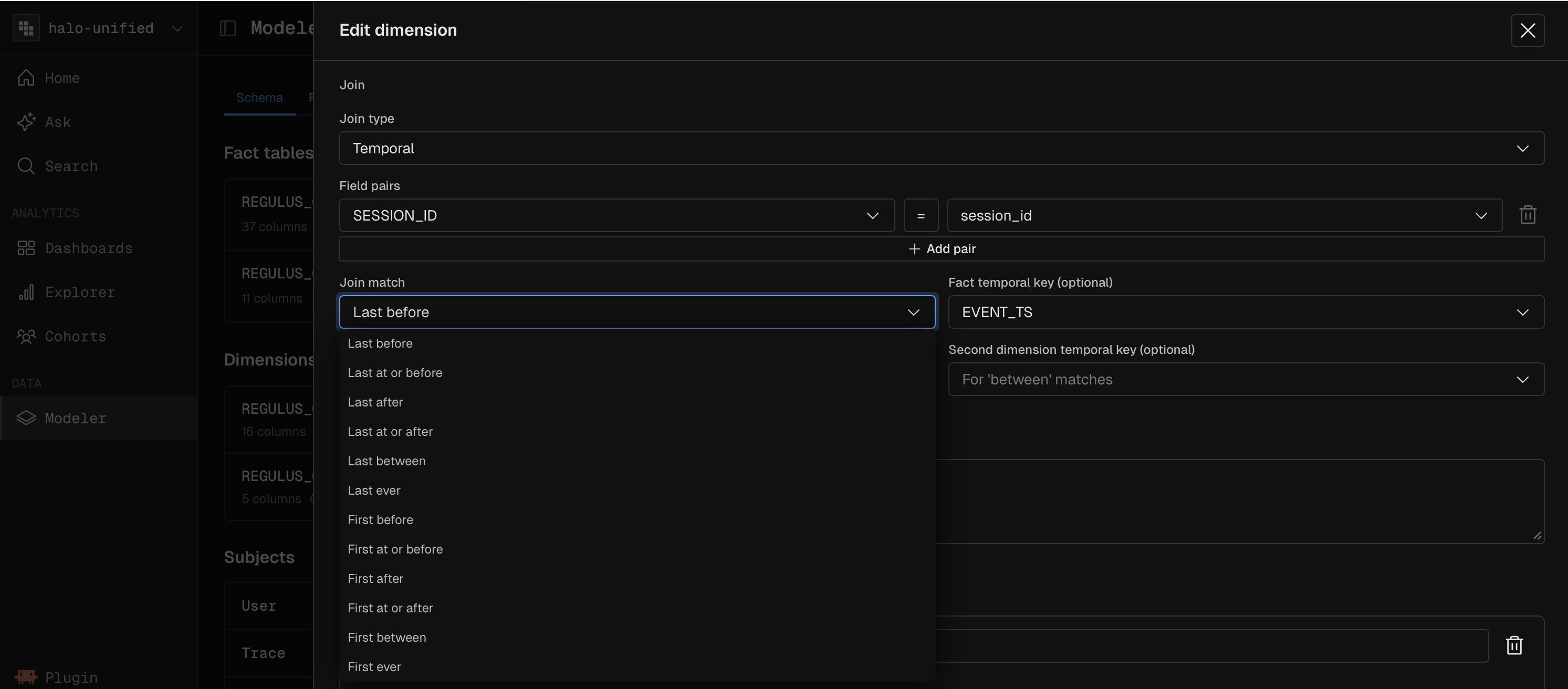Click the Plugin icon in sidebar
Viewport: 1568px width, 689px height.
pyautogui.click(x=26, y=677)
